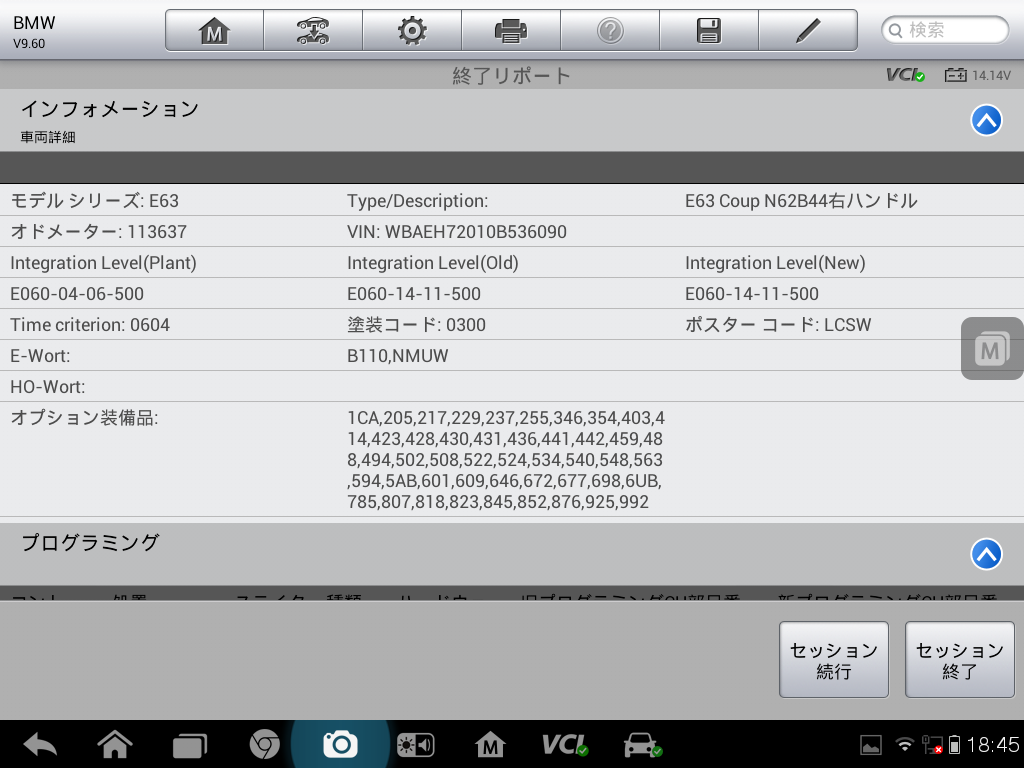Open VCI manager from the bottom bar
The image size is (1024, 768).
565,744
